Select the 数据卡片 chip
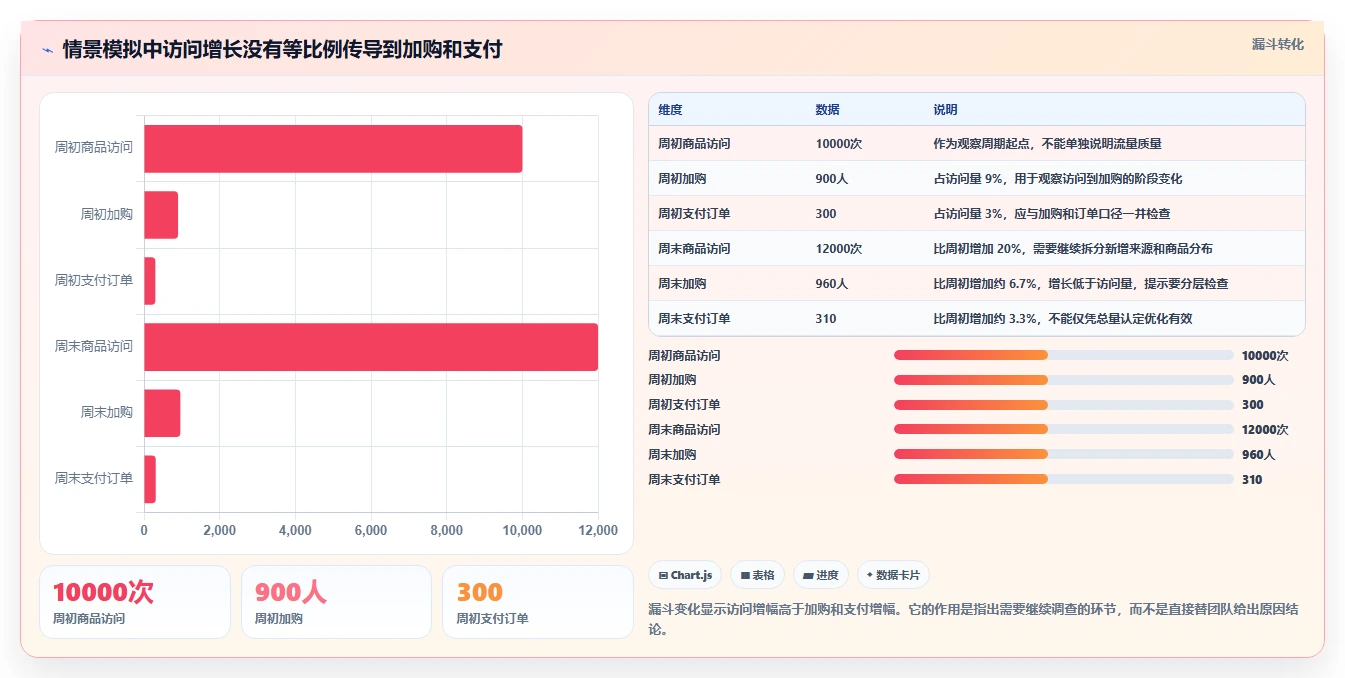The height and width of the screenshot is (678, 1345). coord(893,575)
